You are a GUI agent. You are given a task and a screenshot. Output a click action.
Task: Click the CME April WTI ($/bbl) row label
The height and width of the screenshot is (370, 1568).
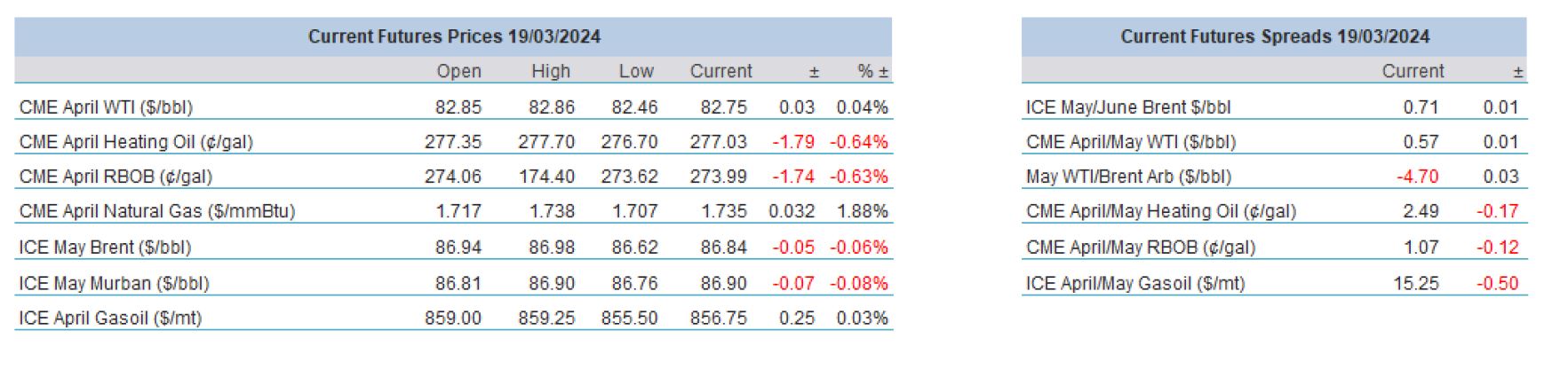coord(106,107)
